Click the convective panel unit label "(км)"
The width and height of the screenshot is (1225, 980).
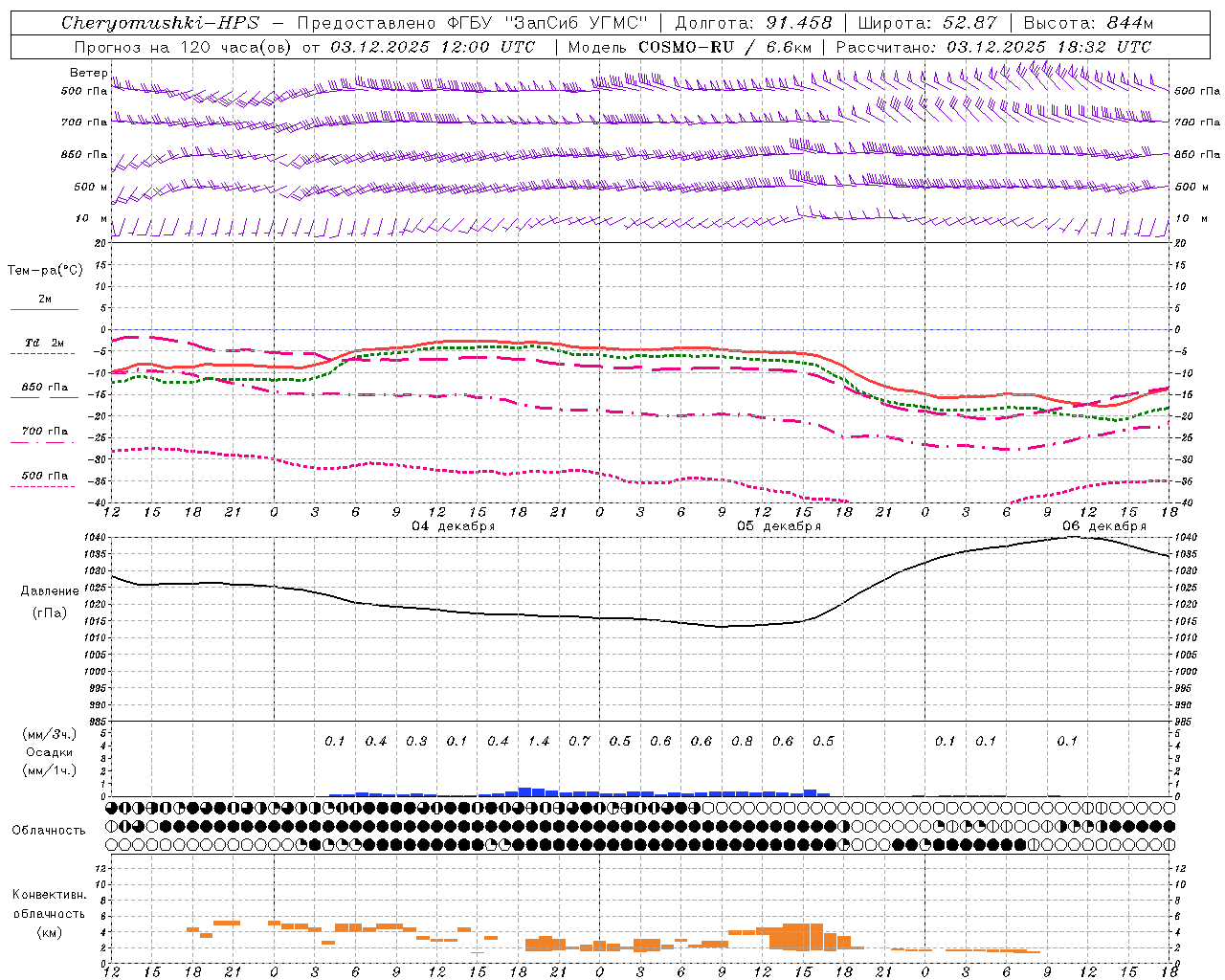pos(49,932)
